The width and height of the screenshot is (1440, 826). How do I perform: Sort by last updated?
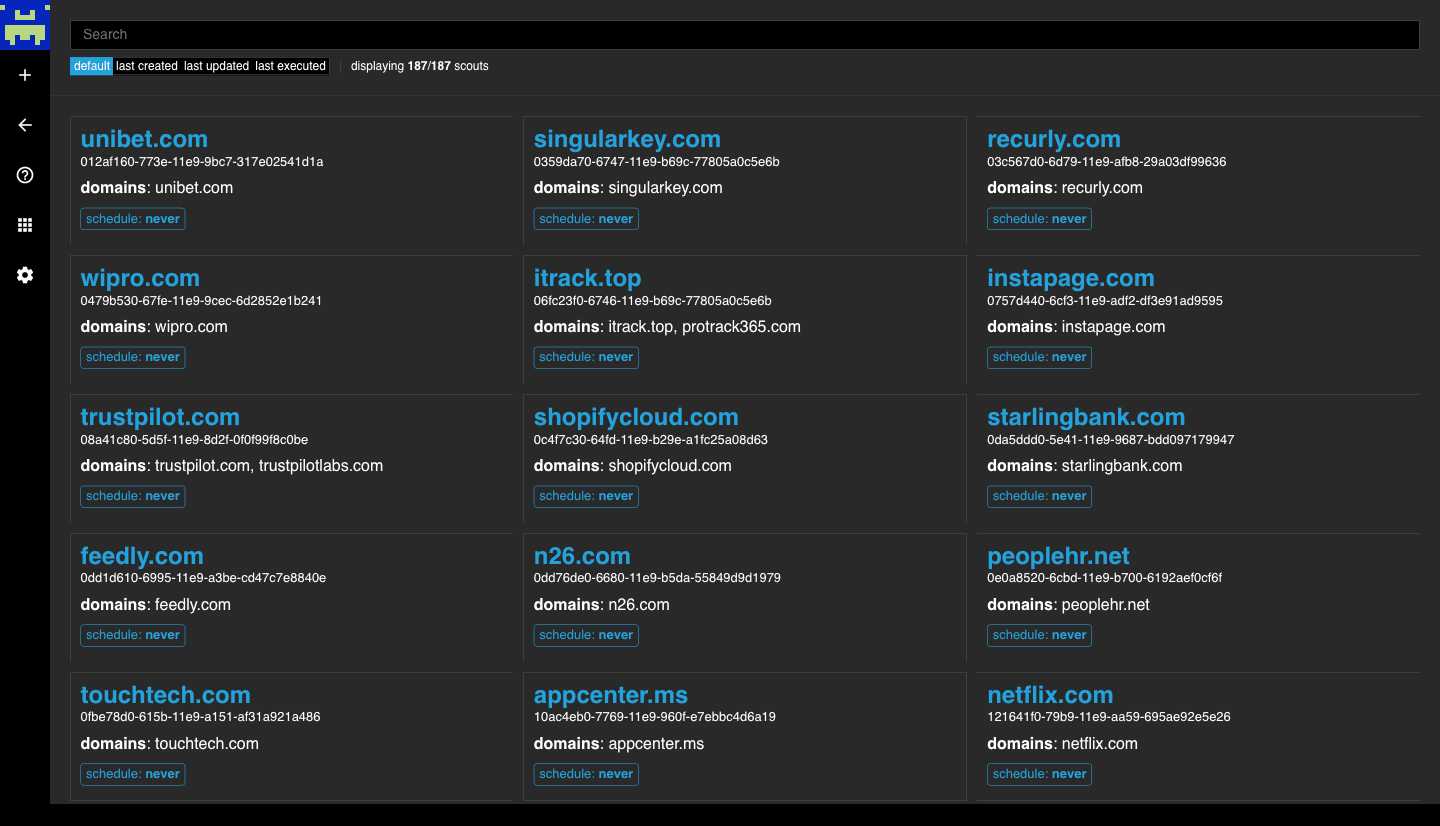pyautogui.click(x=216, y=66)
